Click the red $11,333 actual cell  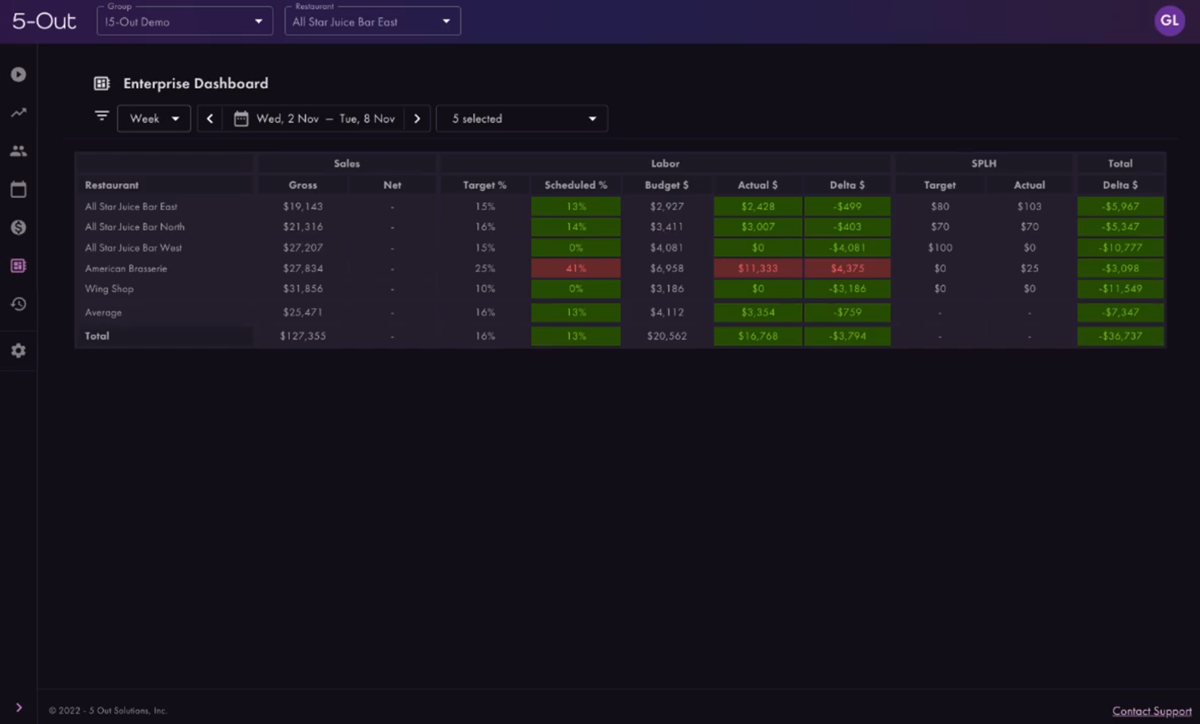pos(758,268)
